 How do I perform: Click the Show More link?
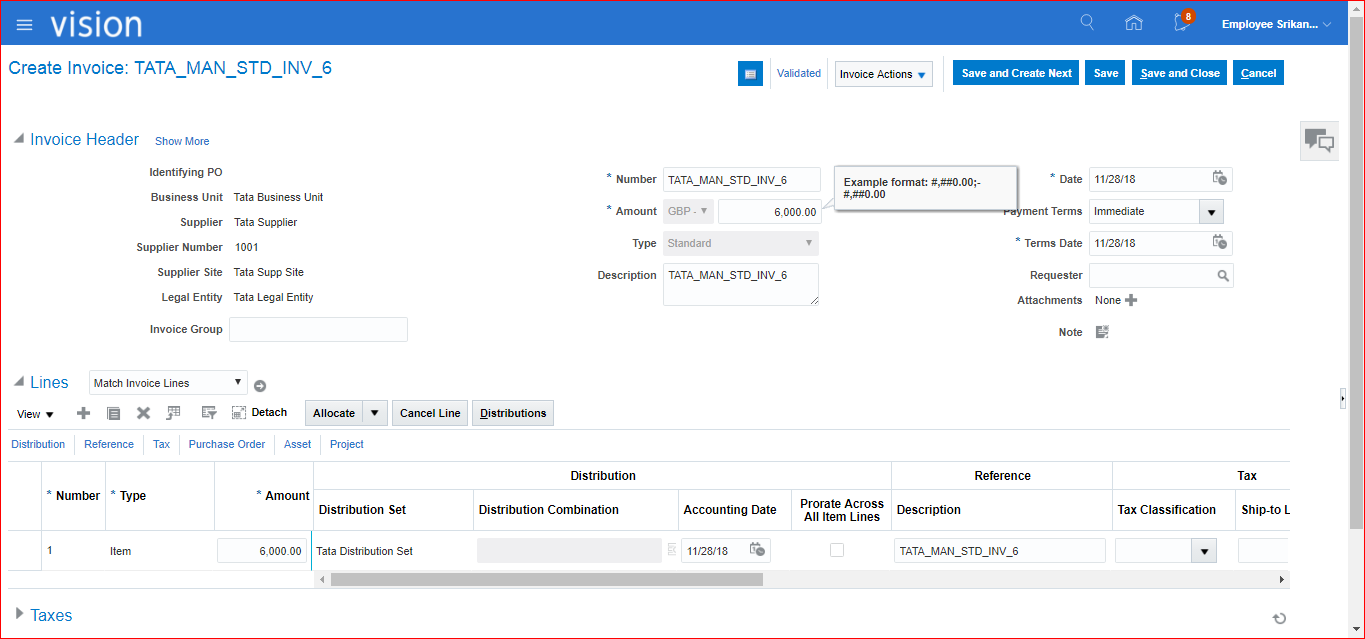click(x=182, y=141)
